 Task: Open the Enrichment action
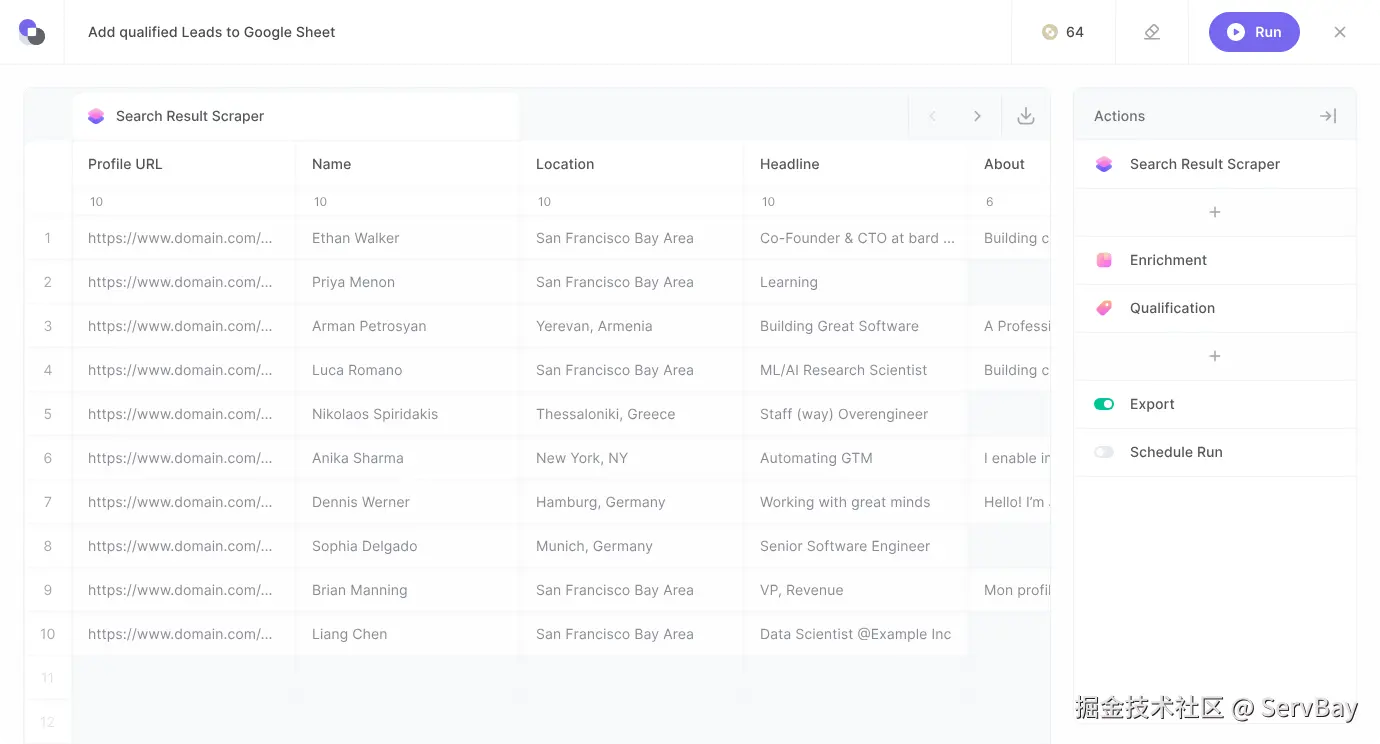click(x=1215, y=260)
